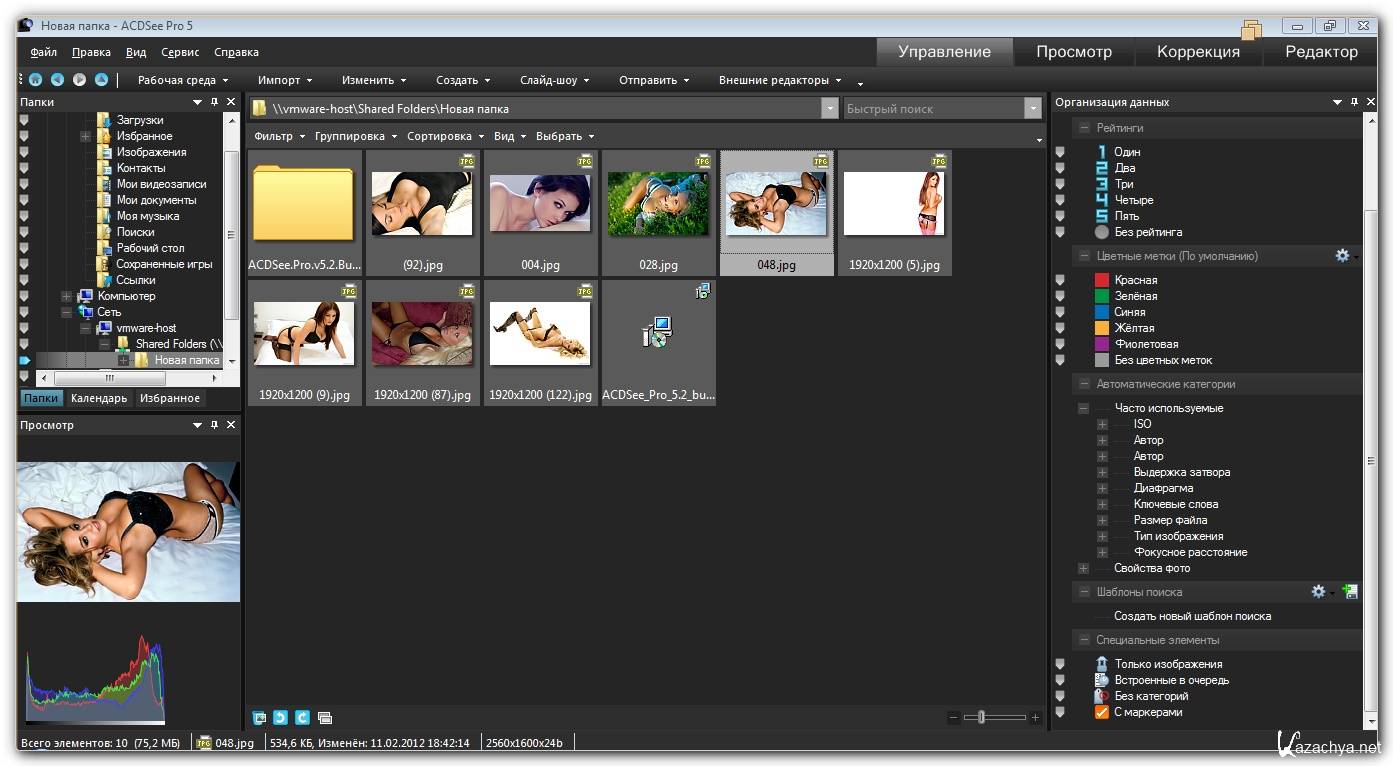Expand the 'Избранное' folder tree node
This screenshot has height=766, width=1393.
(x=86, y=136)
